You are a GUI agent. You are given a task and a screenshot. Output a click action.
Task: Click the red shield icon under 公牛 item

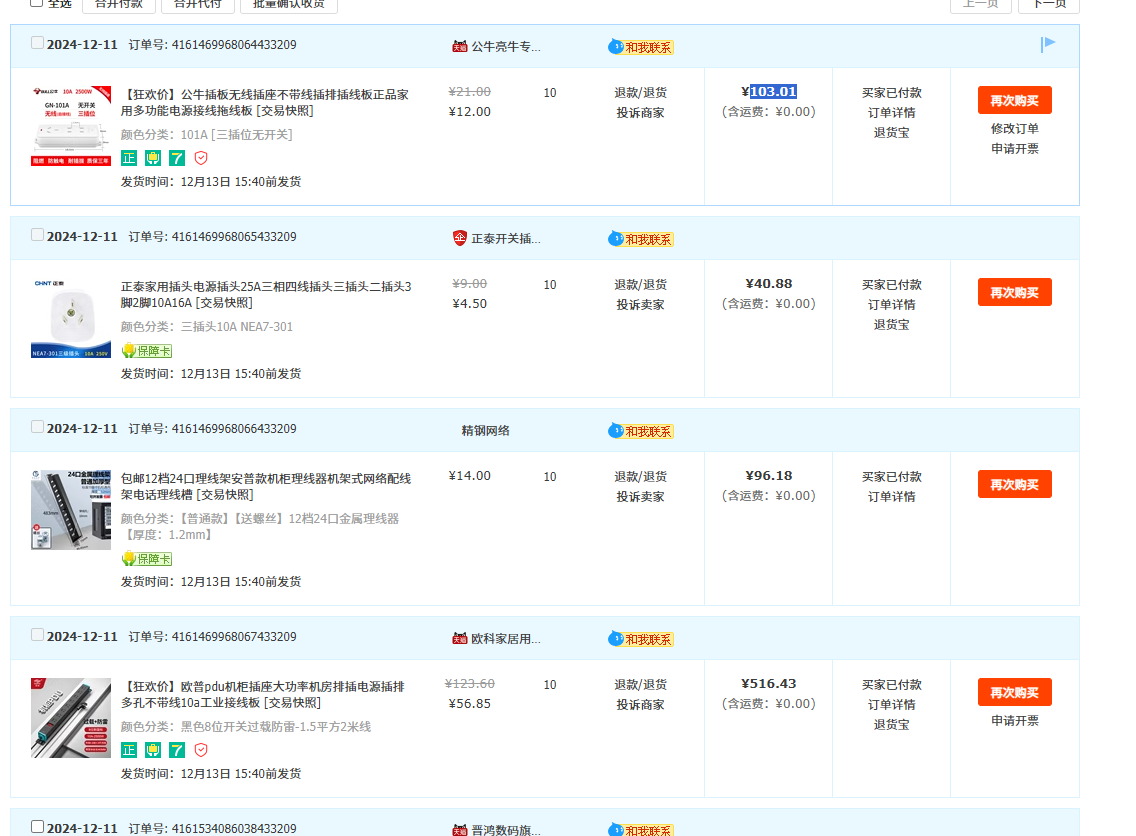click(201, 158)
